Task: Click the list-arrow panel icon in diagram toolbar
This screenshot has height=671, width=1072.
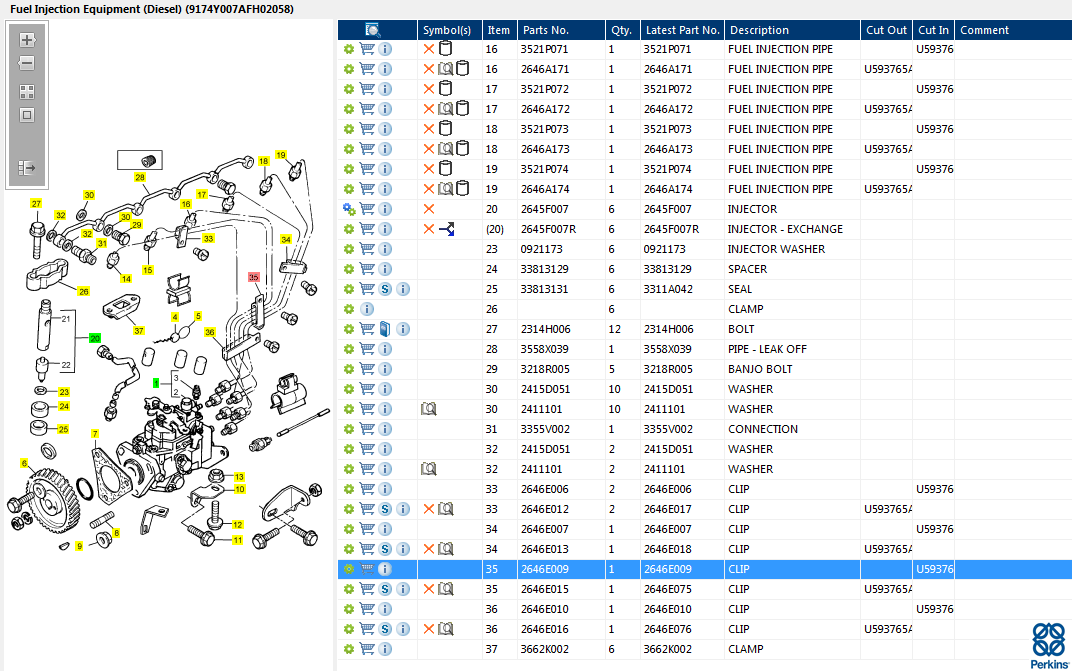Action: [27, 167]
